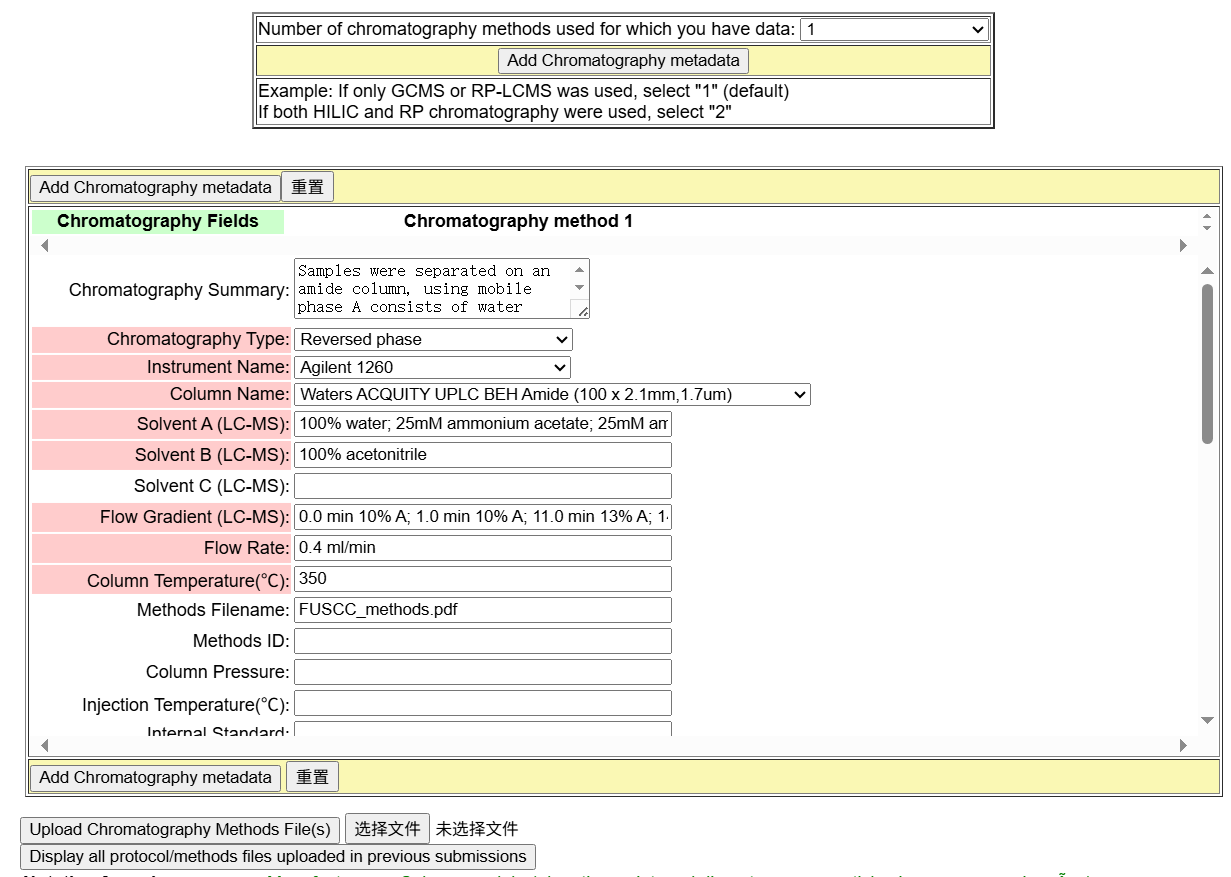Click the Flow Gradient (LC-MS) input
The width and height of the screenshot is (1231, 877).
click(482, 517)
